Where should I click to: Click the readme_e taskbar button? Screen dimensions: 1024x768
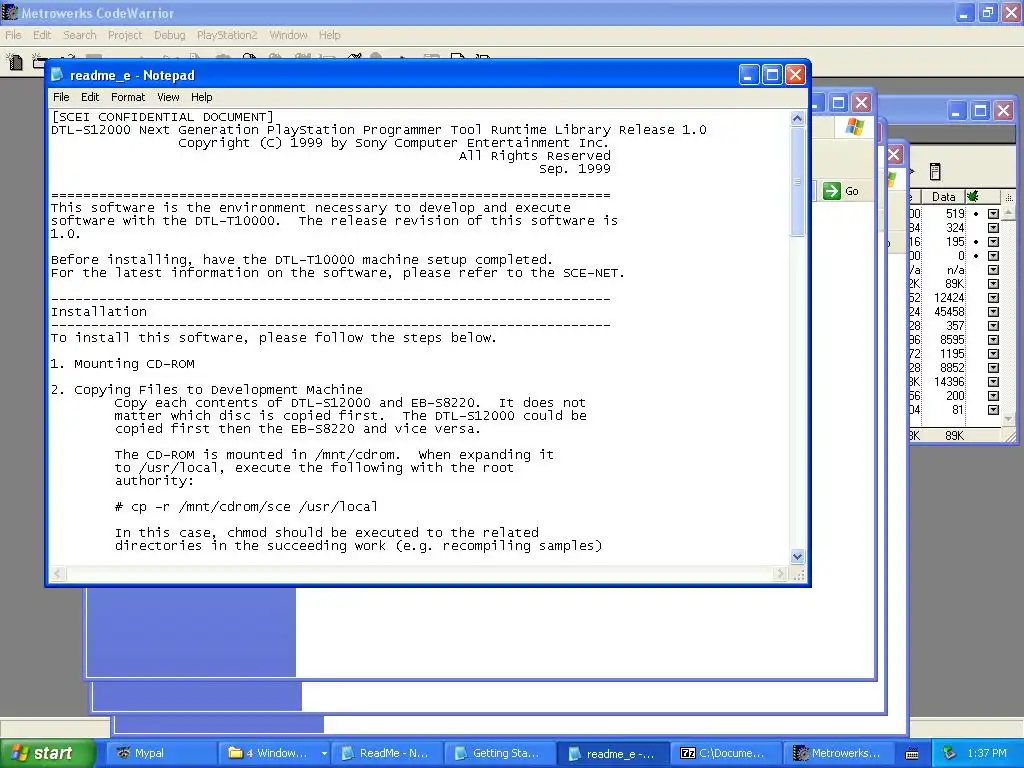(x=614, y=754)
